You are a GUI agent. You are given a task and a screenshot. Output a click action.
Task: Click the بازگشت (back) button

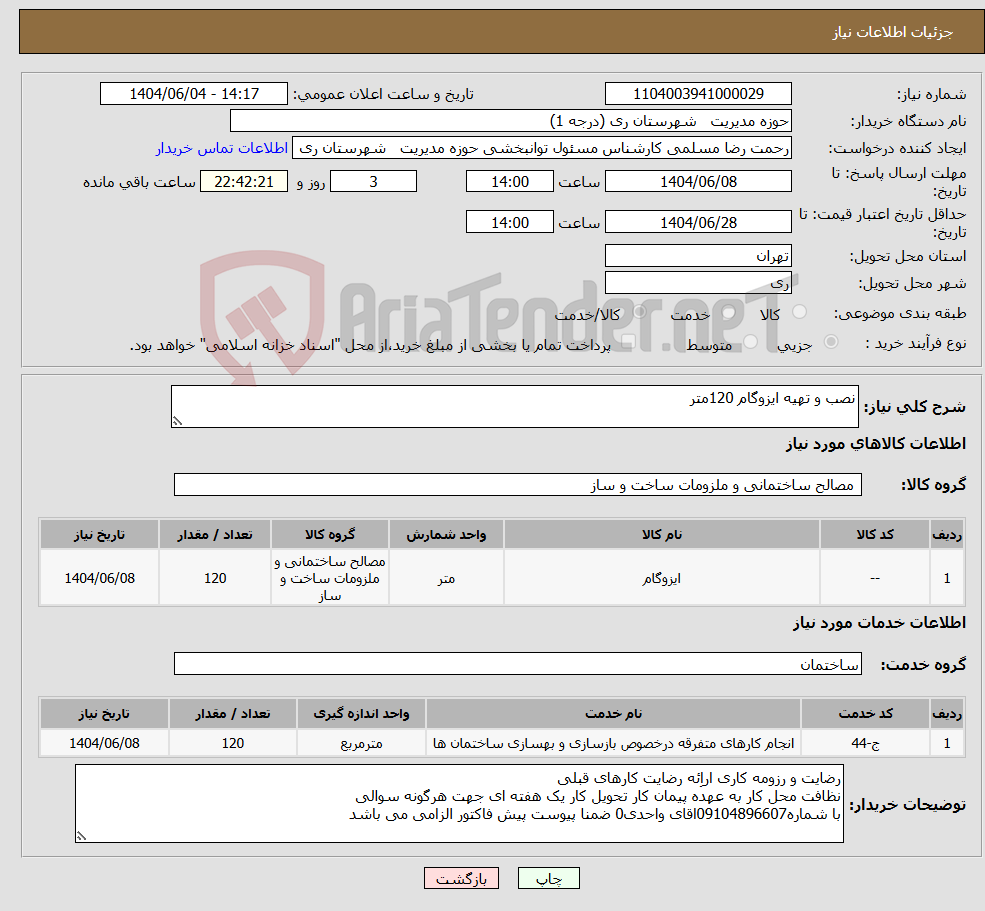(461, 878)
